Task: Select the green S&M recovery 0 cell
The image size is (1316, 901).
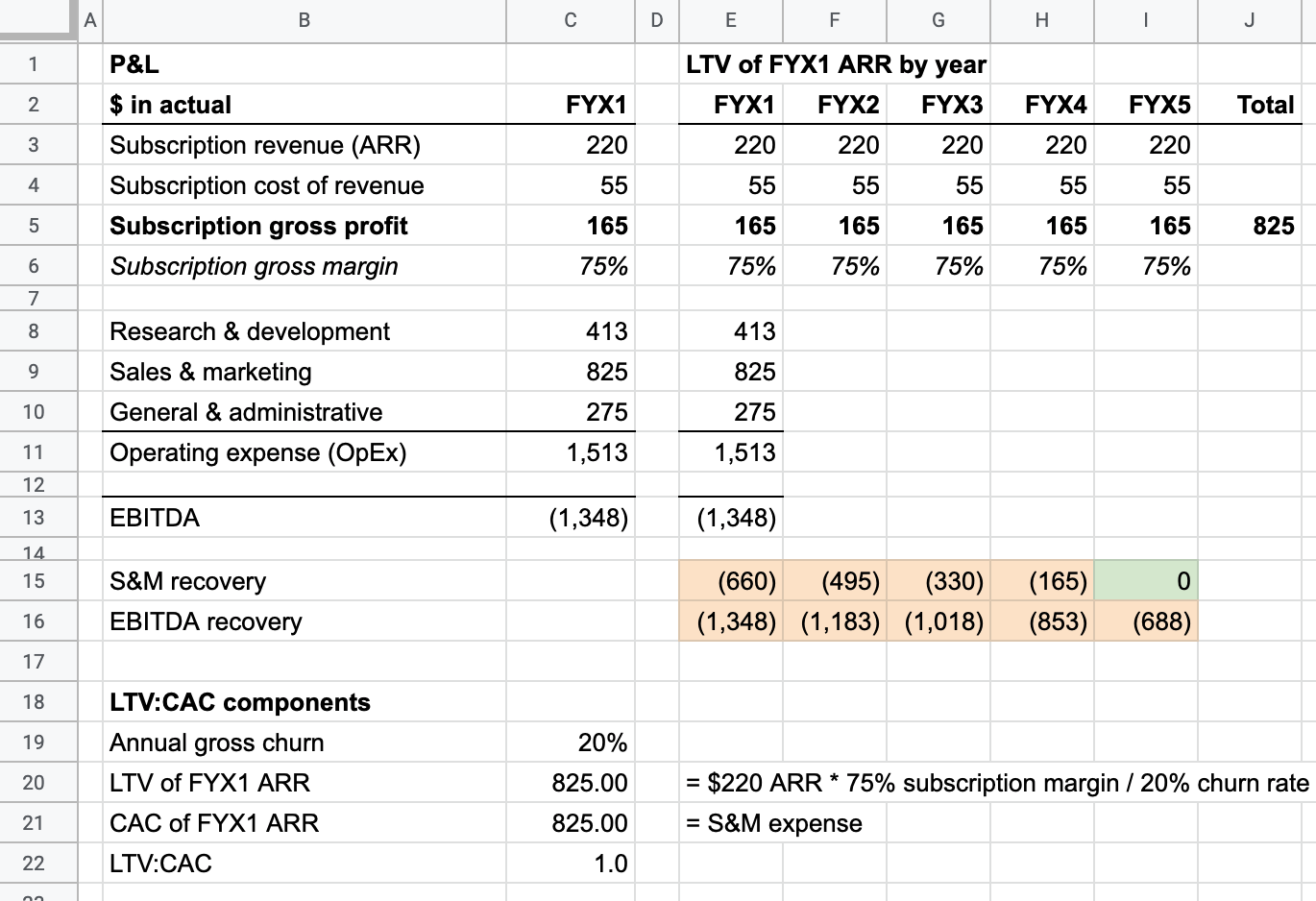Action: click(1145, 581)
